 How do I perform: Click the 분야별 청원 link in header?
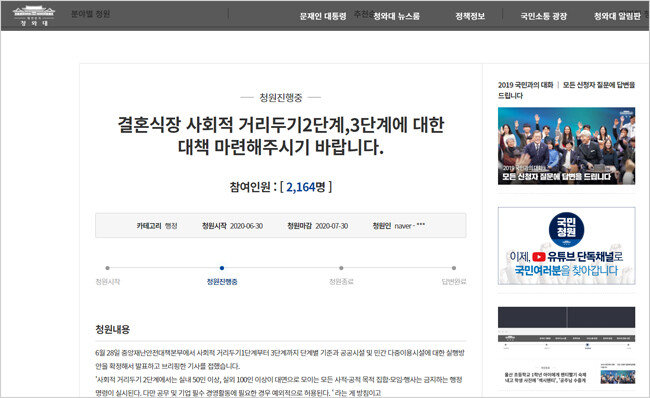pos(90,14)
